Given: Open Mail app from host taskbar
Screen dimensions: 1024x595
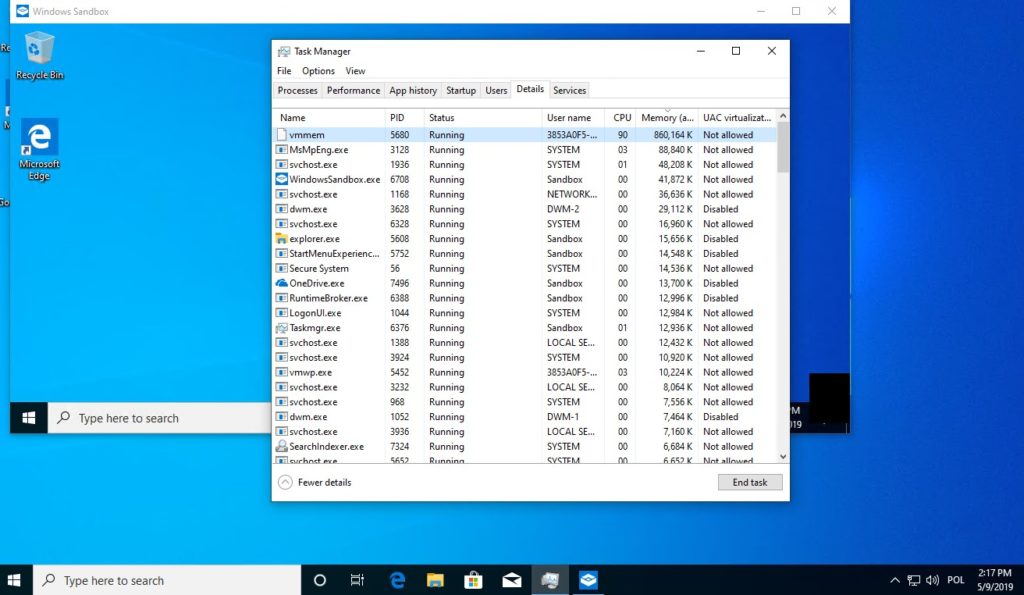Looking at the screenshot, I should coord(511,580).
